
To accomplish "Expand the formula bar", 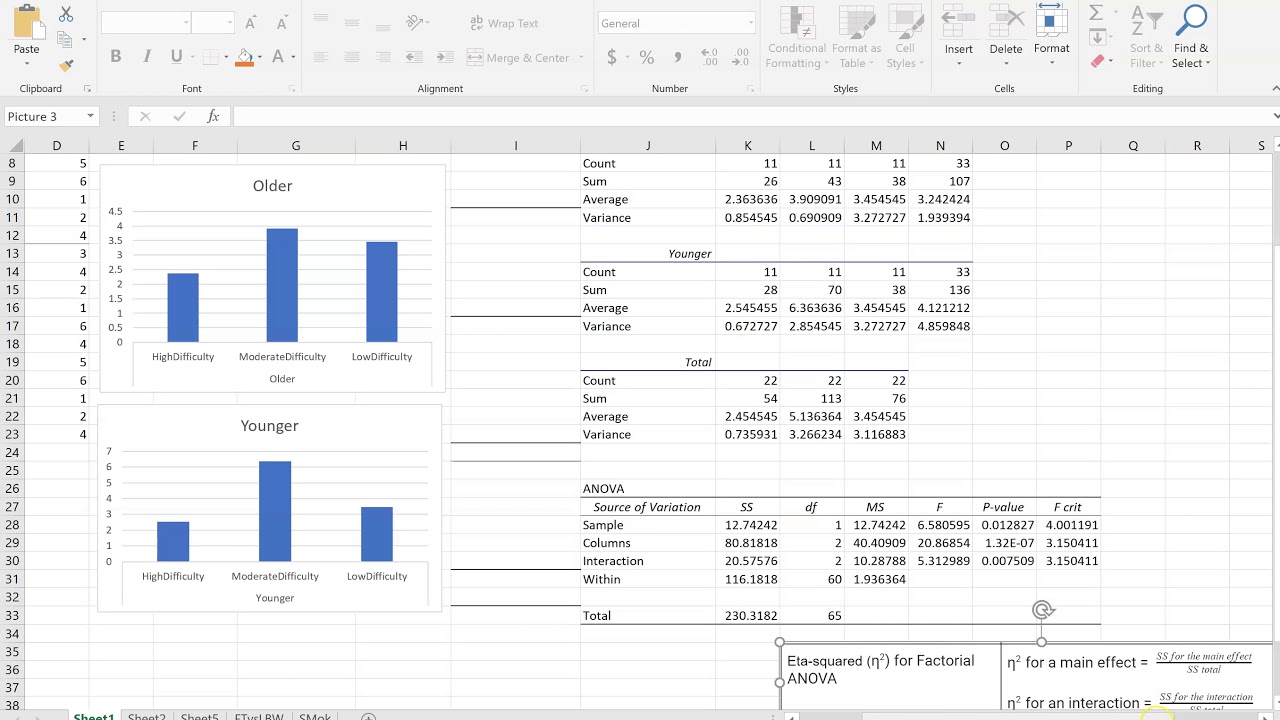I will 1275,116.
